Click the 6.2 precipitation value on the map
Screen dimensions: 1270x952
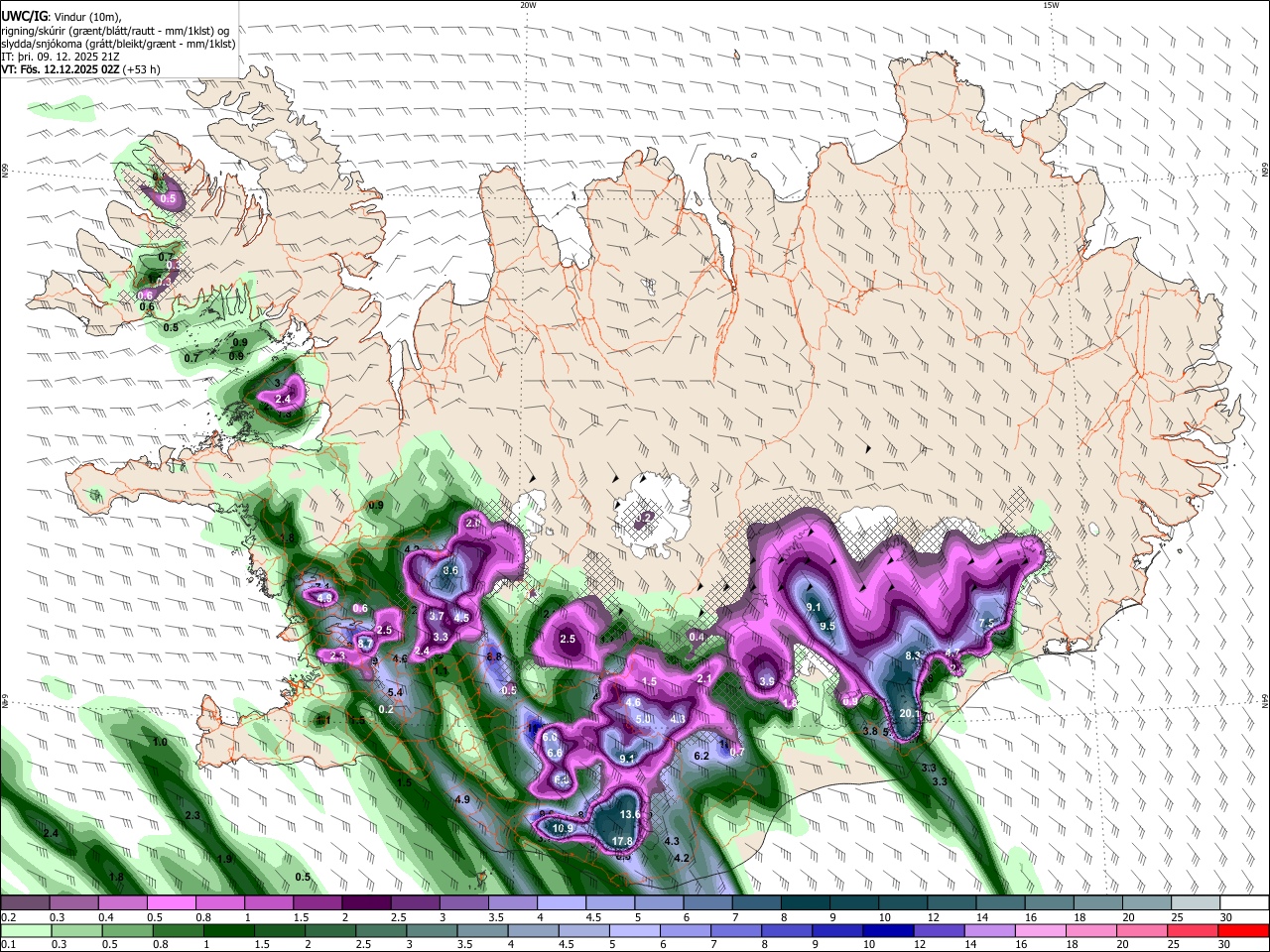tap(702, 756)
